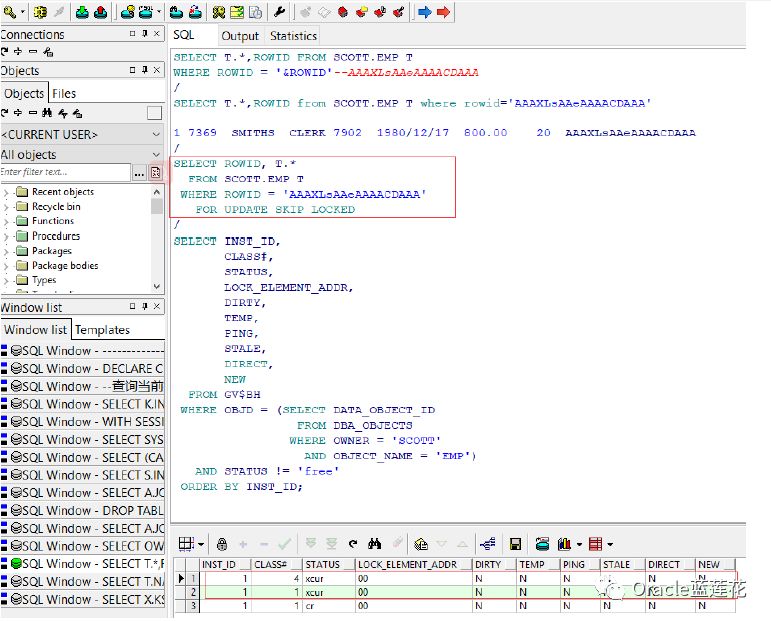771x622 pixels.
Task: Pin the Connections panel
Action: click(x=145, y=34)
